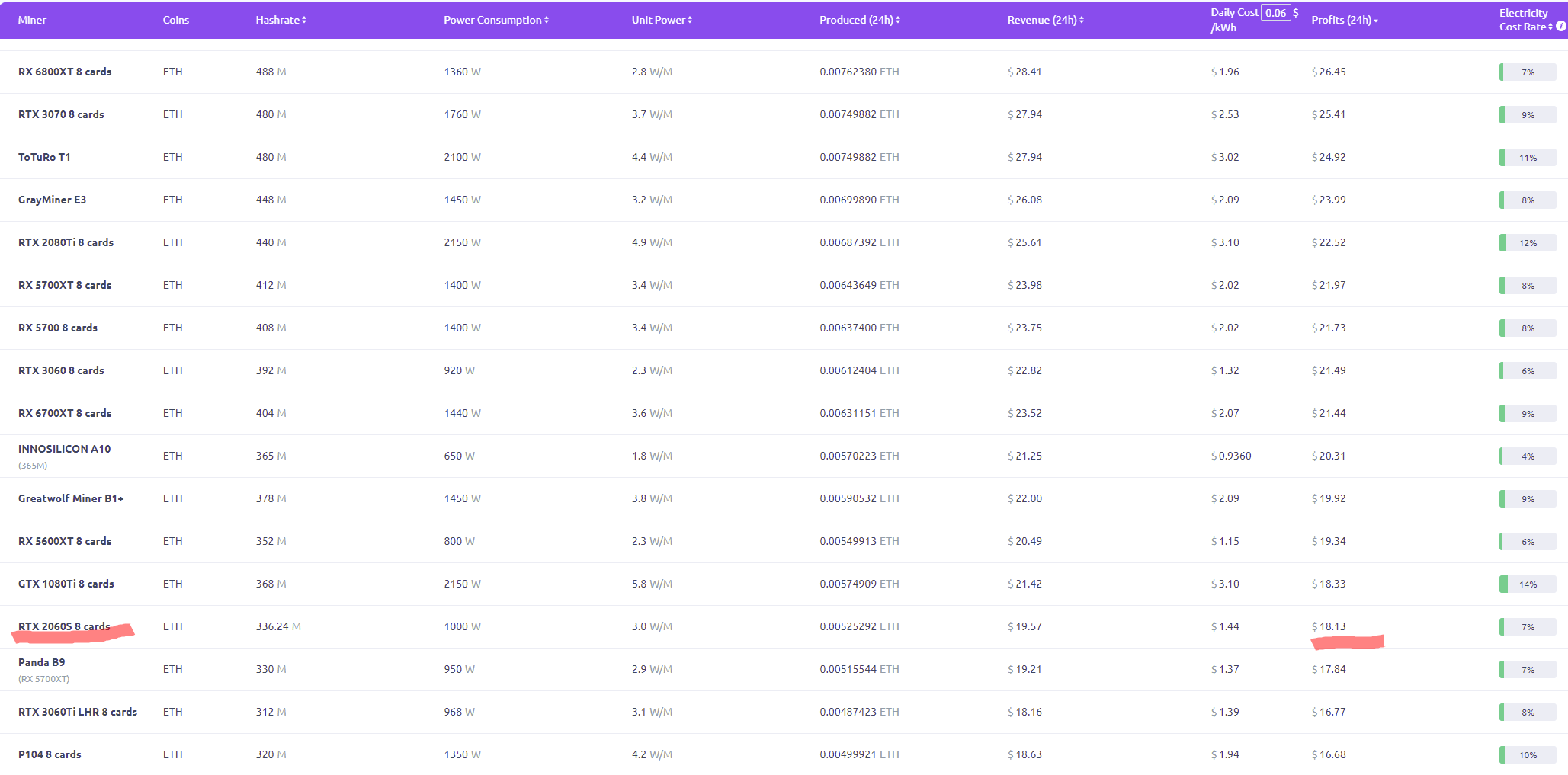Click the Revenue (24h) sort arrows
Screen dimensions: 1568x775
pos(1082,21)
